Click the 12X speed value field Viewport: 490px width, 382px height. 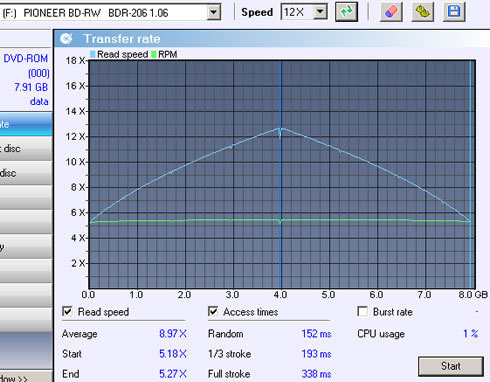297,12
